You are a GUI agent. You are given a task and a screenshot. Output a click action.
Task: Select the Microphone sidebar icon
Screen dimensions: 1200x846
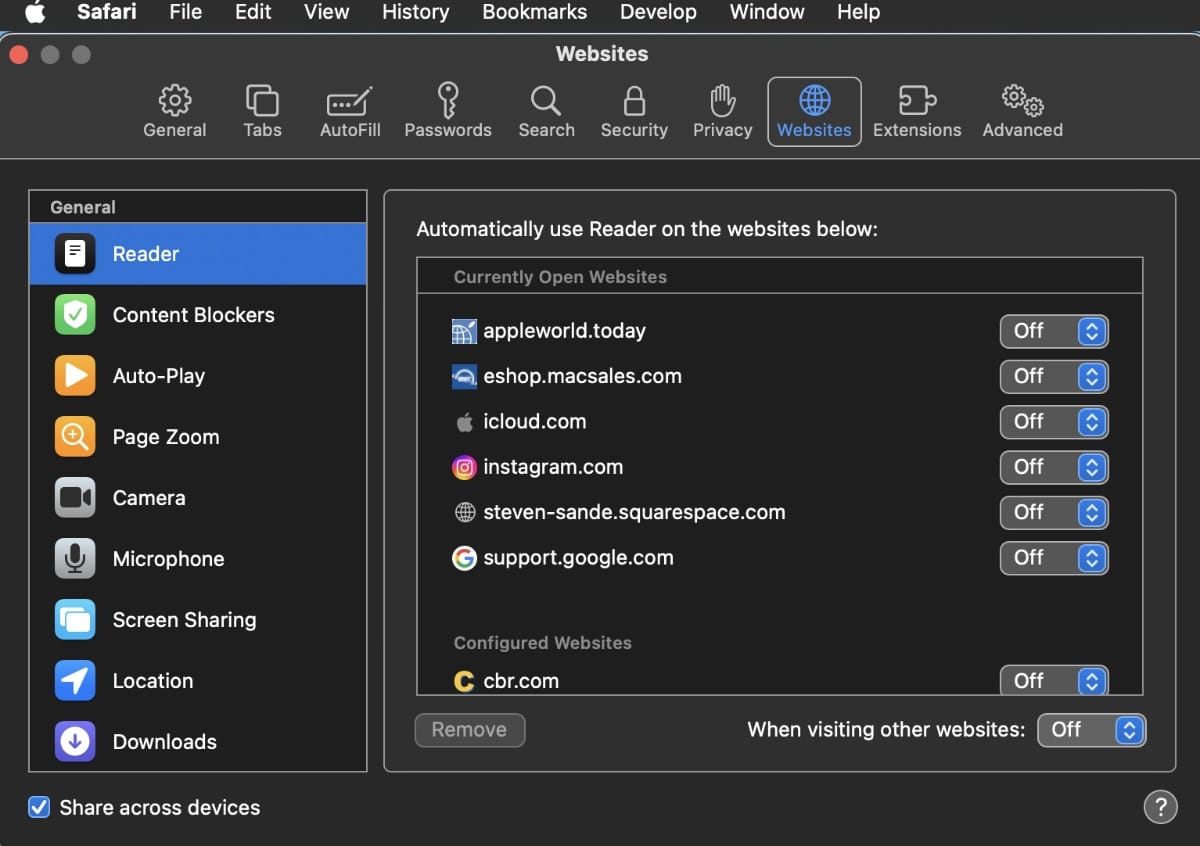point(76,559)
